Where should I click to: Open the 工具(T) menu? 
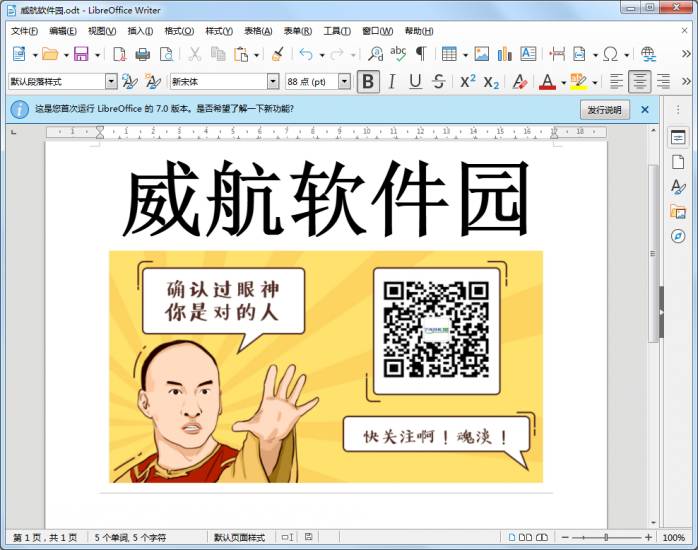tap(337, 31)
